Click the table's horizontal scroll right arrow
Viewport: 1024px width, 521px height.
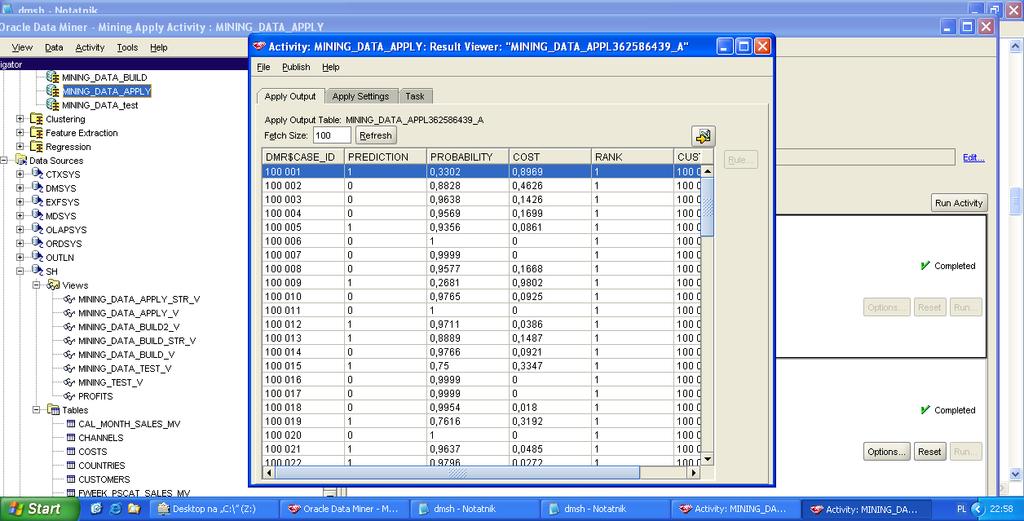tap(694, 472)
